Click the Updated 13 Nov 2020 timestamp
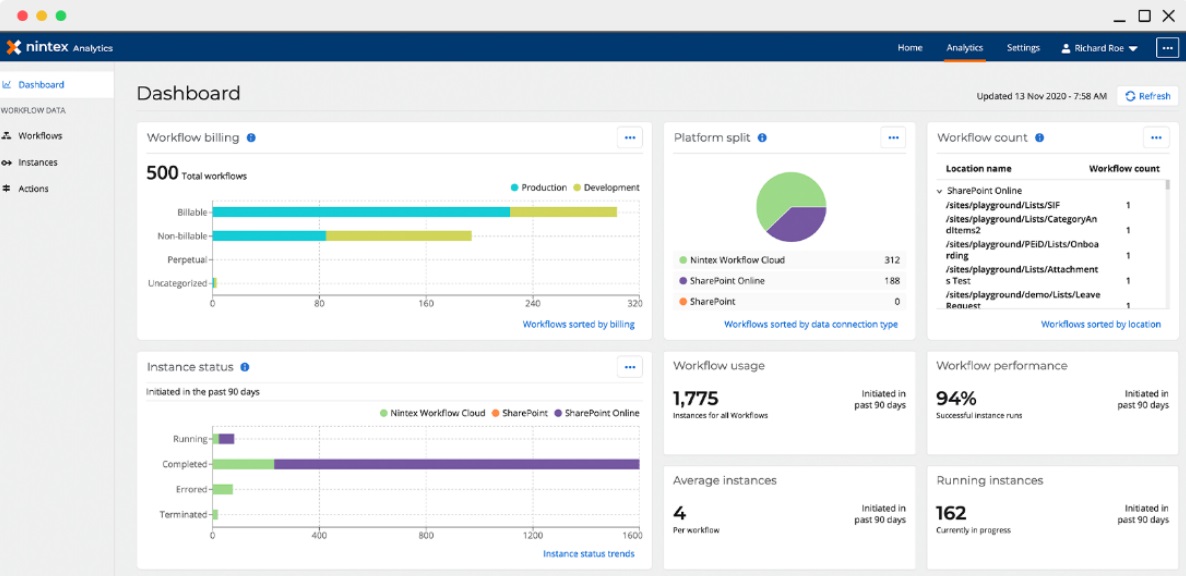This screenshot has height=576, width=1186. point(1042,96)
